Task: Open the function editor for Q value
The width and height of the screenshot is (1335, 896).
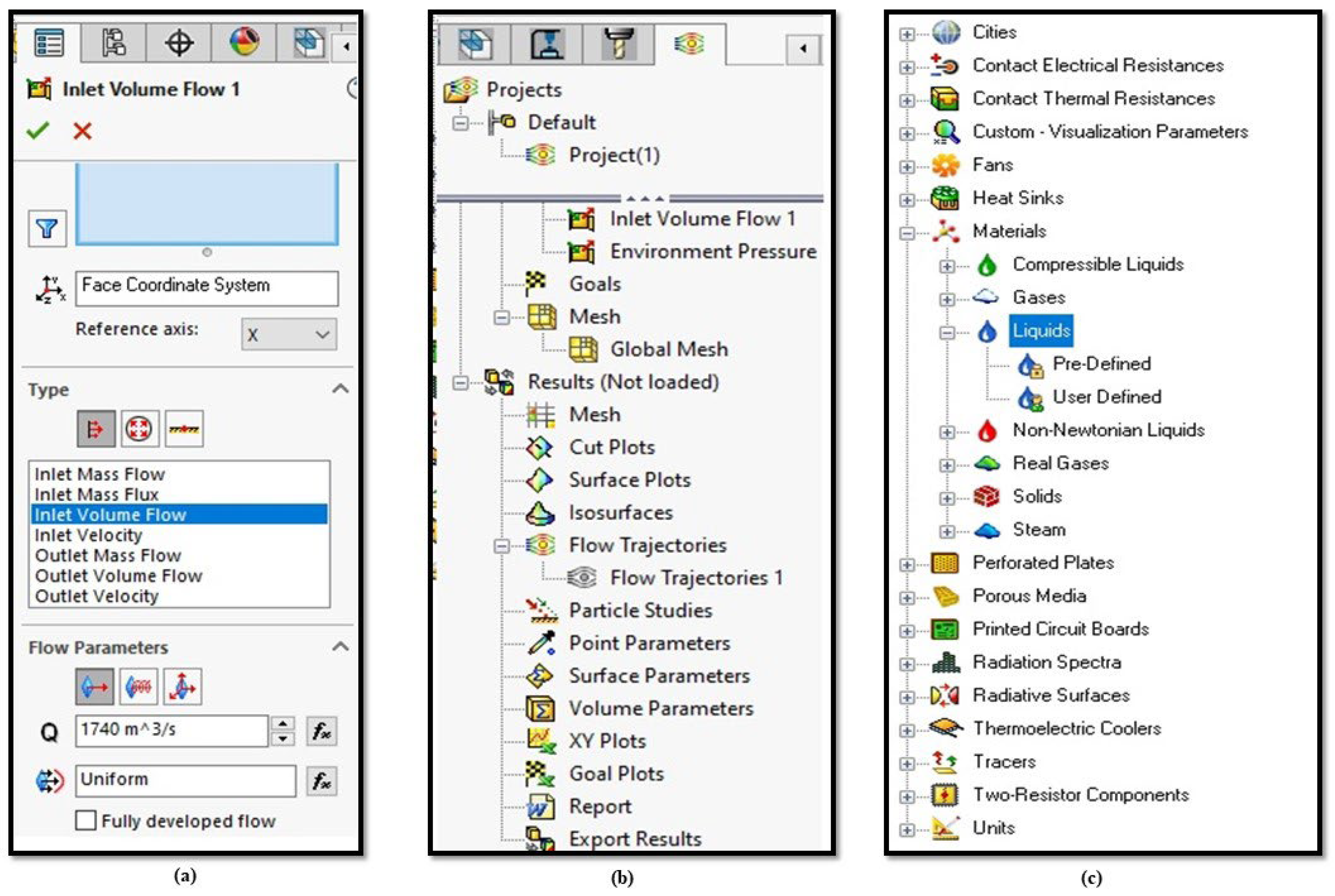Action: (x=321, y=731)
